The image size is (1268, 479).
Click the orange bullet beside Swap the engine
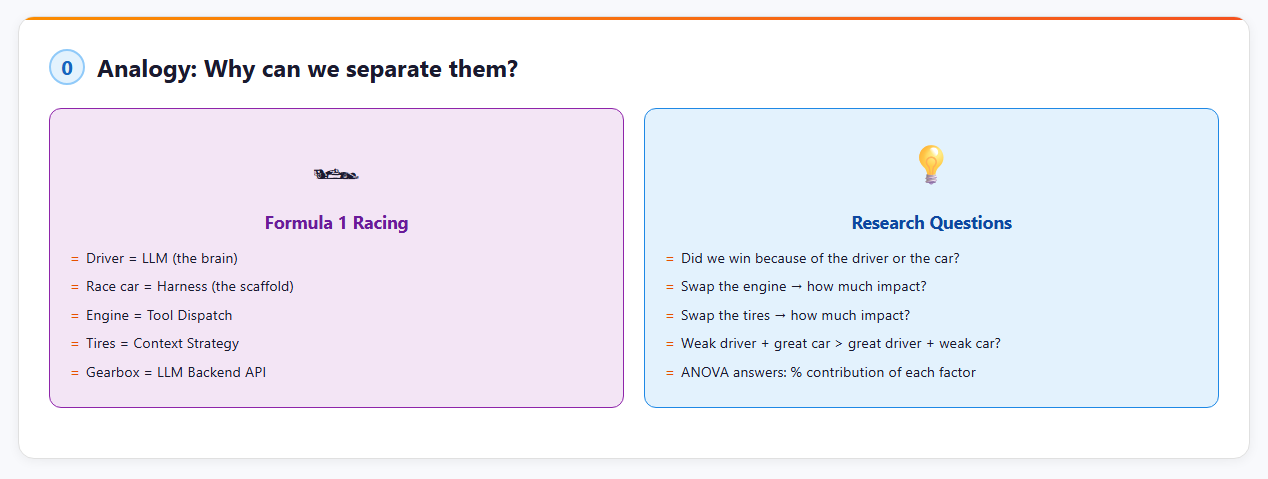[669, 287]
